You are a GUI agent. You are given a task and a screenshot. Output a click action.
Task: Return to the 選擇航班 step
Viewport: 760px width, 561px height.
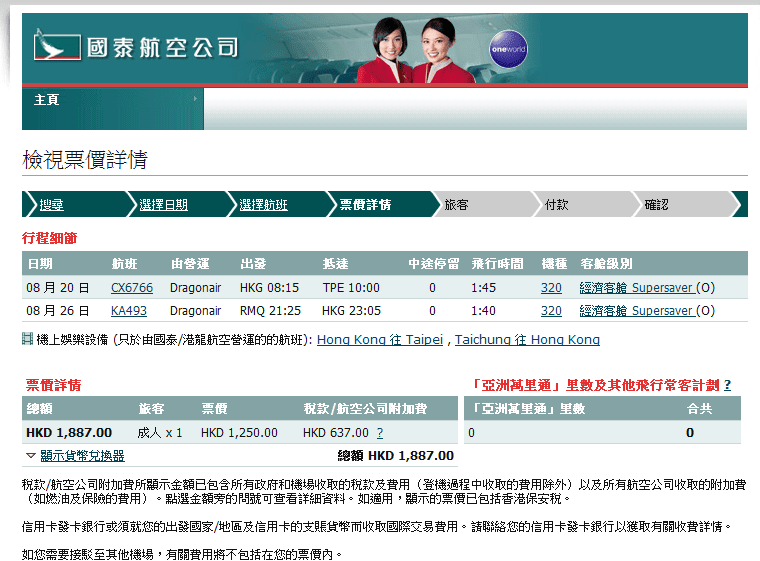pyautogui.click(x=263, y=205)
